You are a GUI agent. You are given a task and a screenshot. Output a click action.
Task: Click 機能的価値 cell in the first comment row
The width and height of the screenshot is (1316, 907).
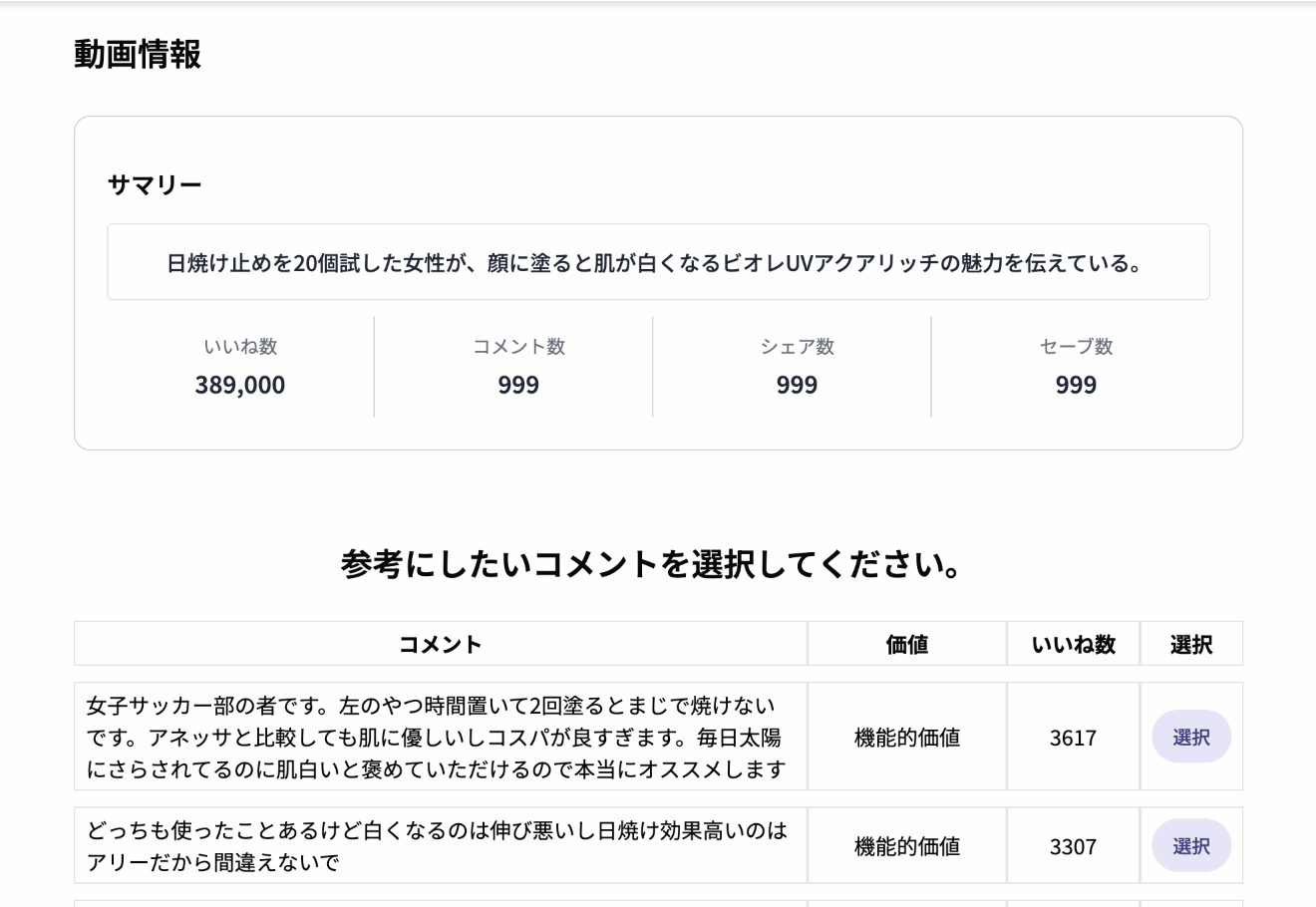[906, 738]
